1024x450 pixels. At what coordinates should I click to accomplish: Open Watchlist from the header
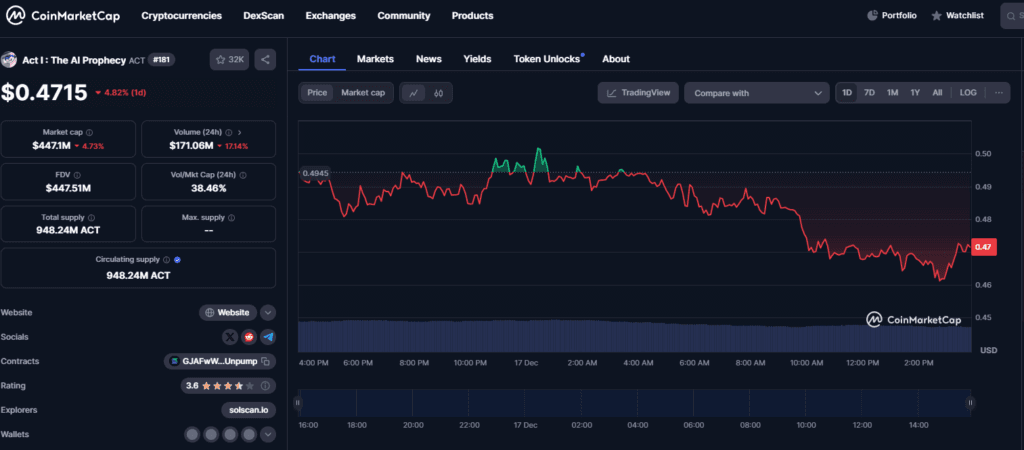point(957,16)
